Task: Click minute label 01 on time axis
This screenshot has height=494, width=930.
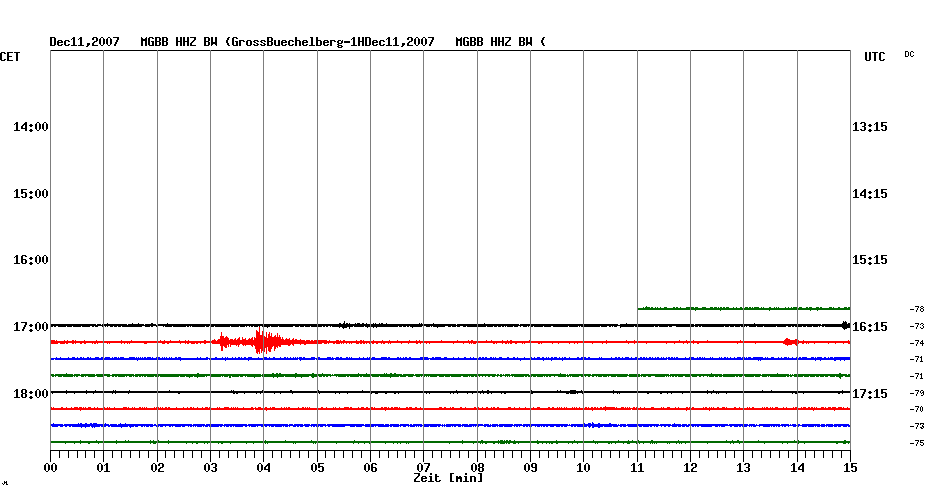Action: click(x=103, y=468)
